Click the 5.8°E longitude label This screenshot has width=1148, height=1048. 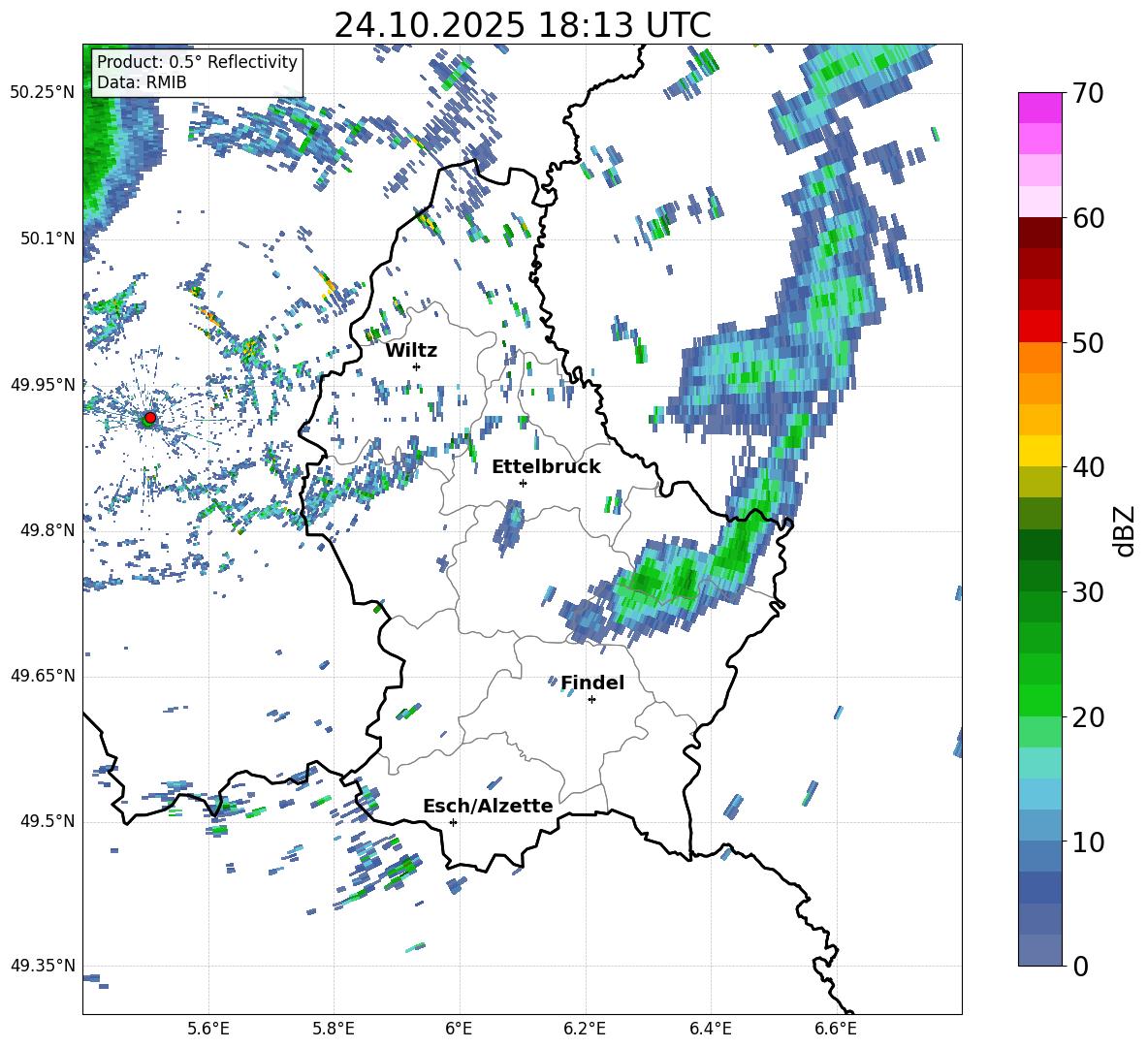pyautogui.click(x=334, y=1029)
